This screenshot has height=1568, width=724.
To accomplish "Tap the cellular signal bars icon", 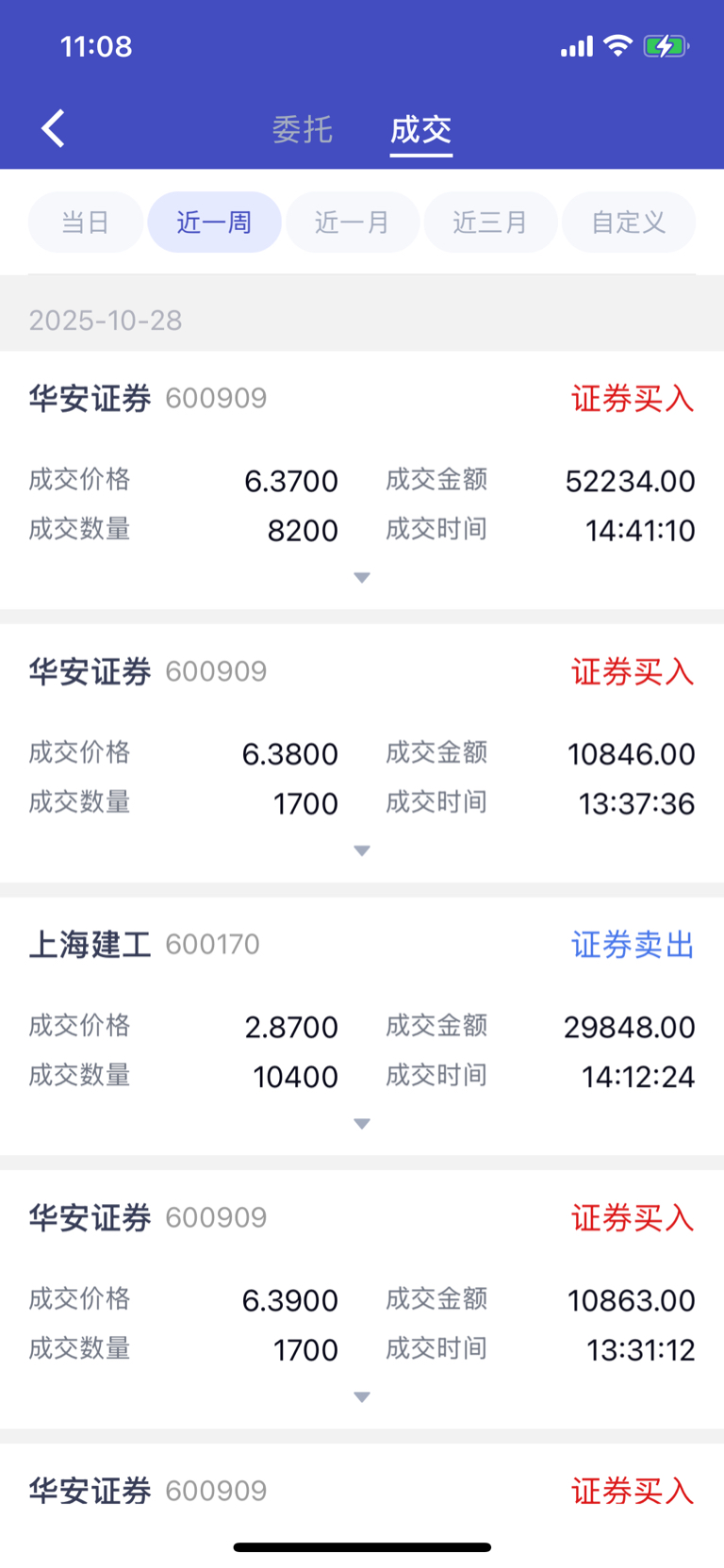I will [x=577, y=46].
